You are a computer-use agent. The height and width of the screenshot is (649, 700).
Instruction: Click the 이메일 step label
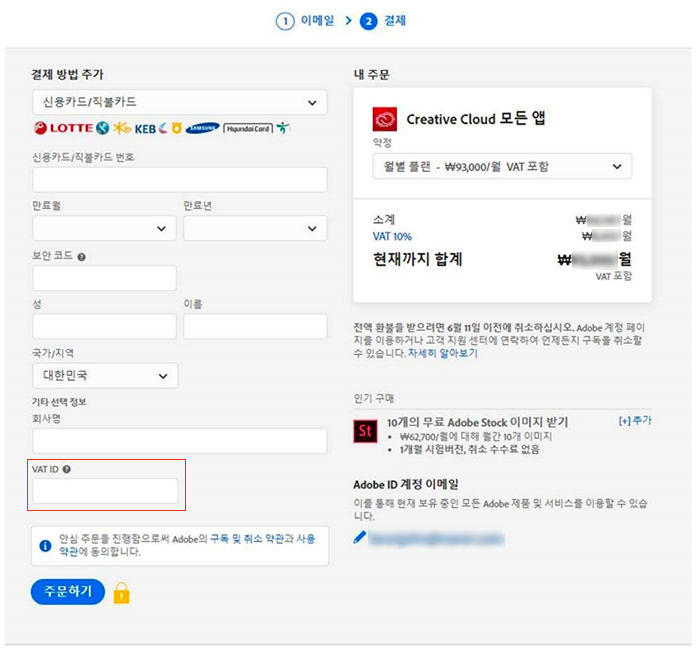pos(317,21)
